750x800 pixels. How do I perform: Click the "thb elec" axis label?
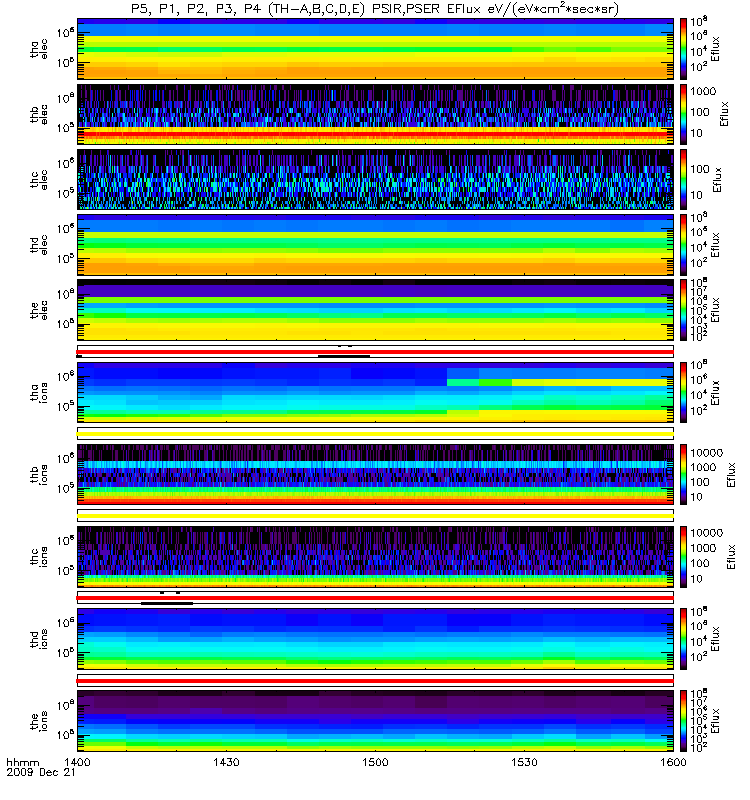(38, 114)
